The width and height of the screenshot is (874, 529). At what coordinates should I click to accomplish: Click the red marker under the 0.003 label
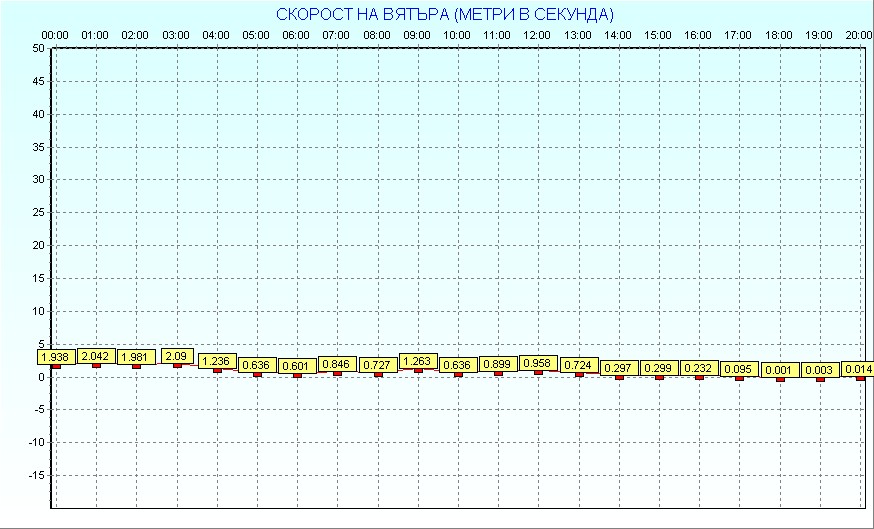click(820, 378)
